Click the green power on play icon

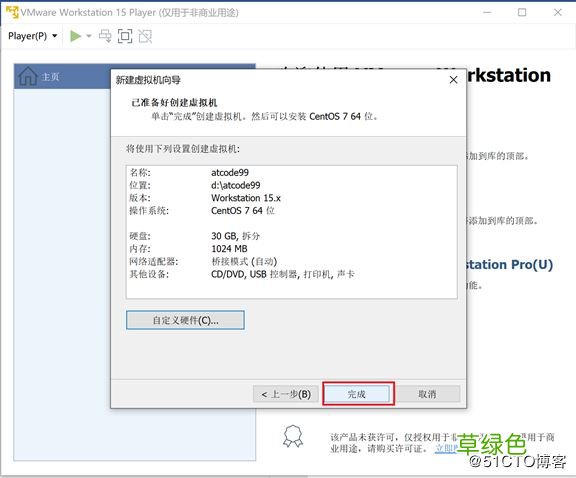point(76,36)
